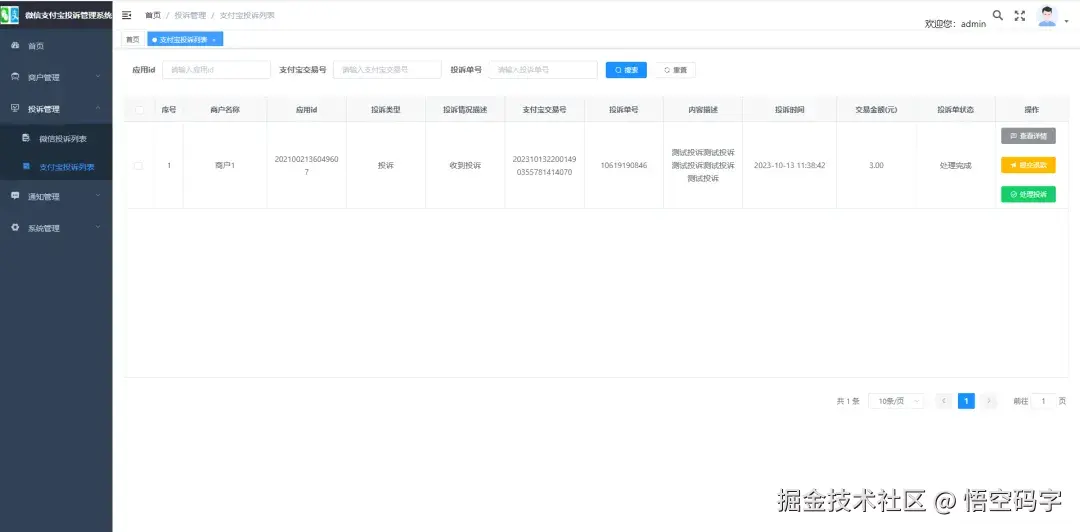
Task: Check the 商户1 row checkbox
Action: pos(138,165)
